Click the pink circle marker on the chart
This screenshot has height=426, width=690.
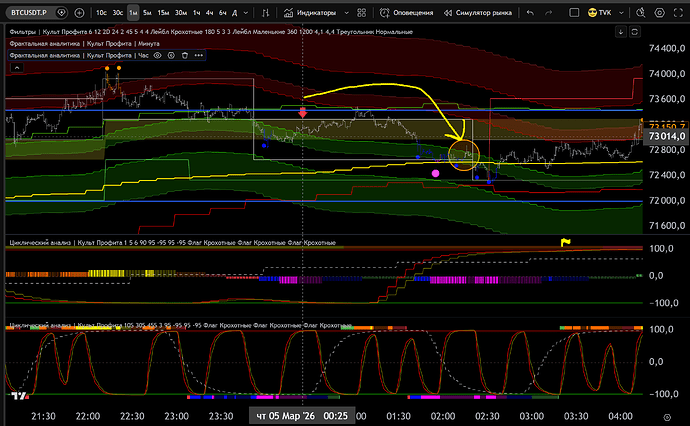pos(435,174)
